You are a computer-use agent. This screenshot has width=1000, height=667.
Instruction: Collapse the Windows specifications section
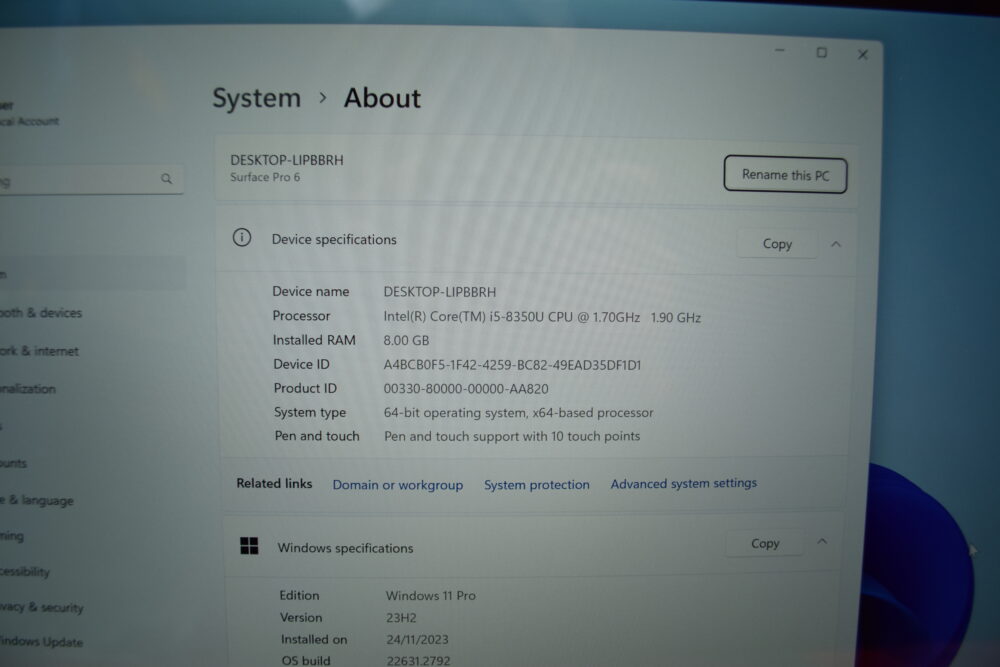click(x=822, y=542)
